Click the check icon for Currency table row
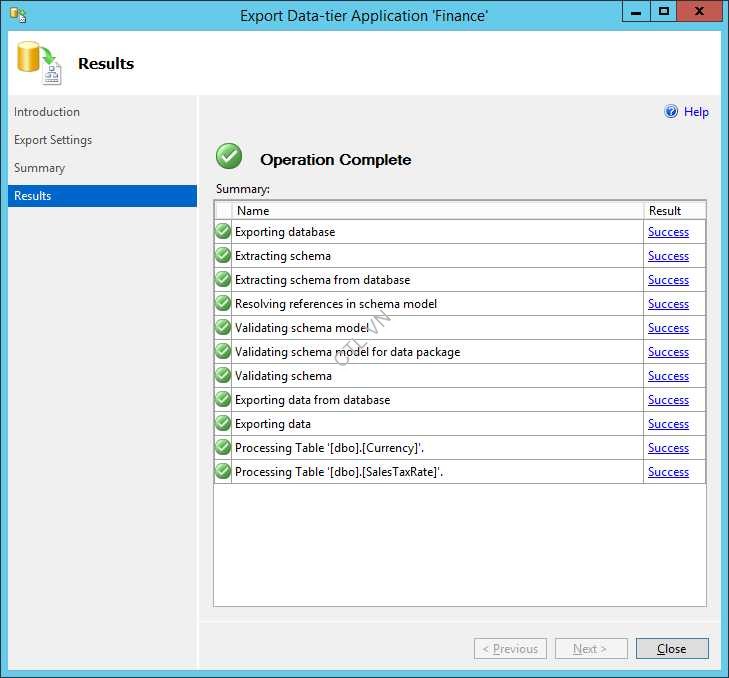The image size is (729, 678). click(x=223, y=448)
